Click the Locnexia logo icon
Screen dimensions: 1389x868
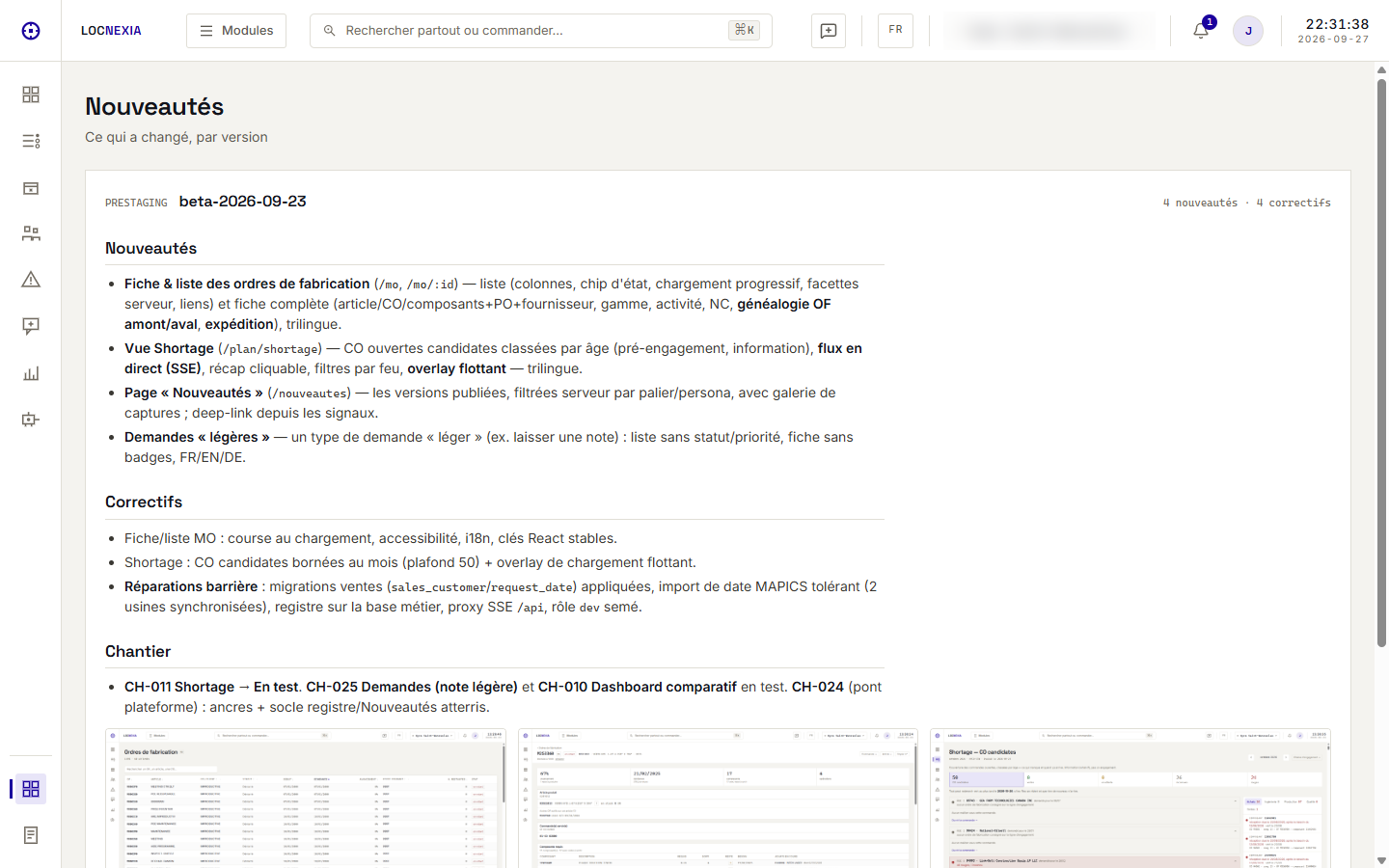[31, 31]
